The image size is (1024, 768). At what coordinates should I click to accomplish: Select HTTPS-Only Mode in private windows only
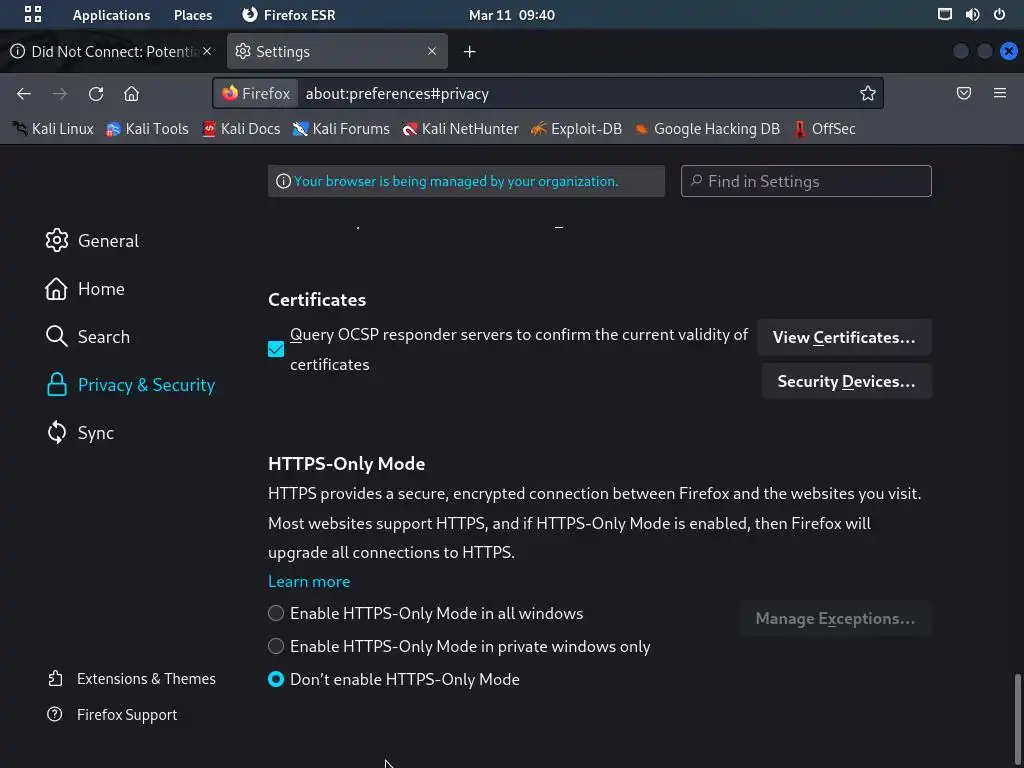[276, 646]
